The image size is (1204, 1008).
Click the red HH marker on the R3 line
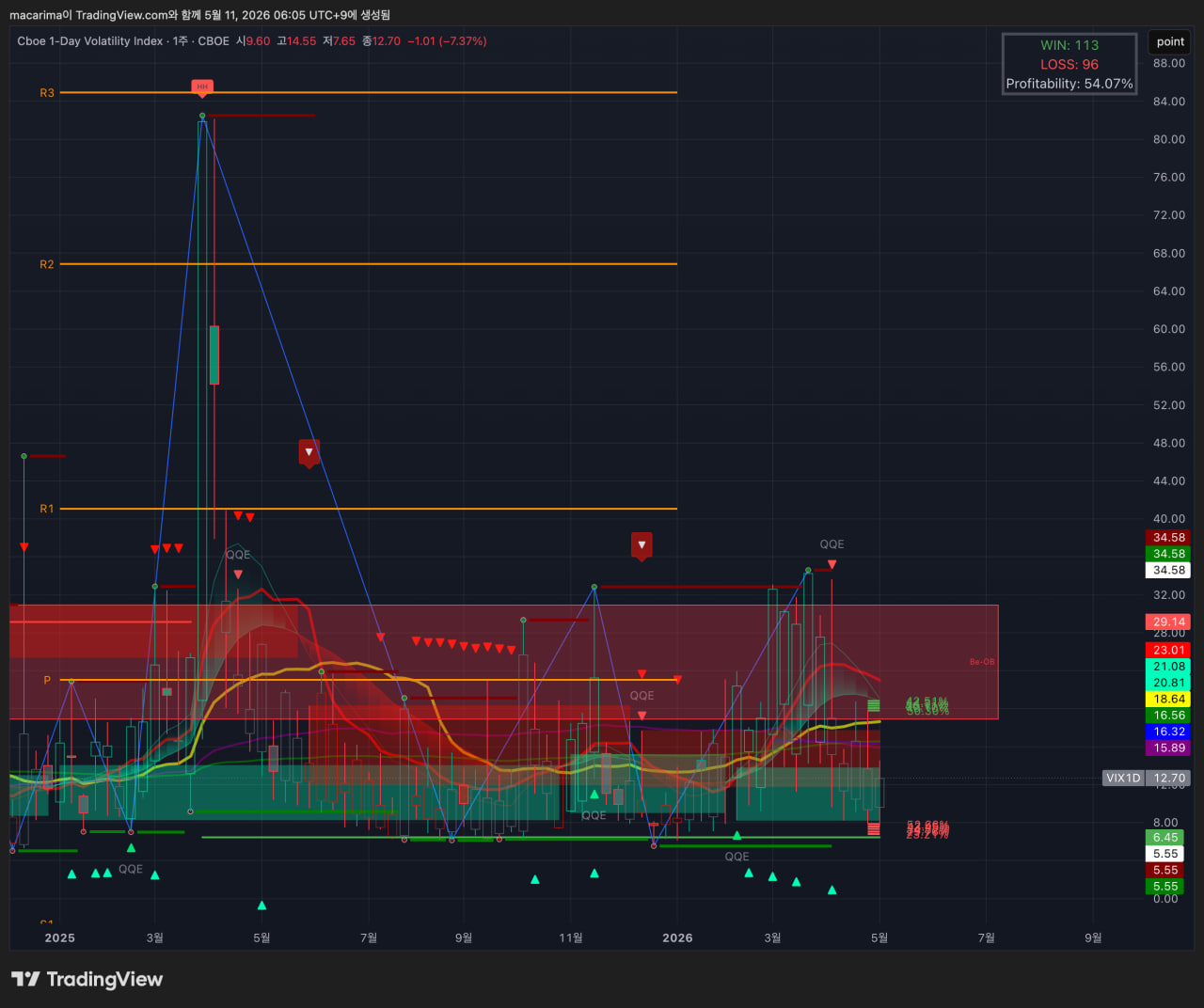202,87
